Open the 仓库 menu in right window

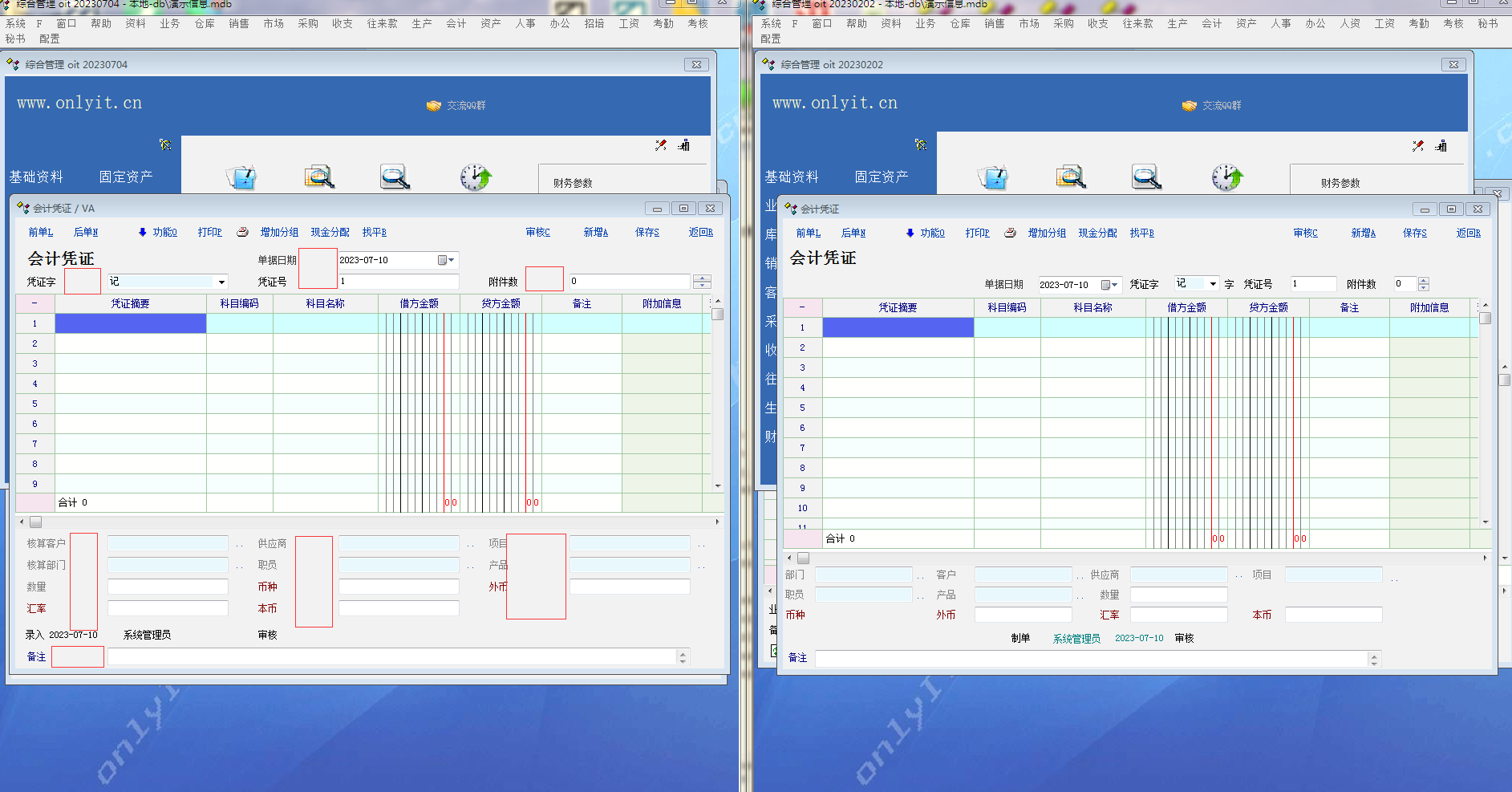click(960, 24)
